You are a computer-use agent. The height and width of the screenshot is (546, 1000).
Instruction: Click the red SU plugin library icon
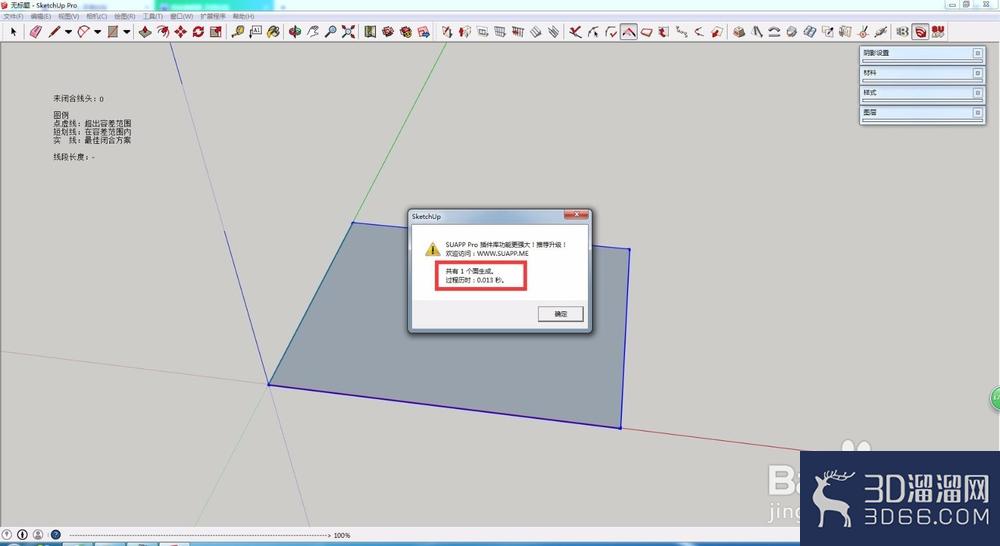pos(938,31)
